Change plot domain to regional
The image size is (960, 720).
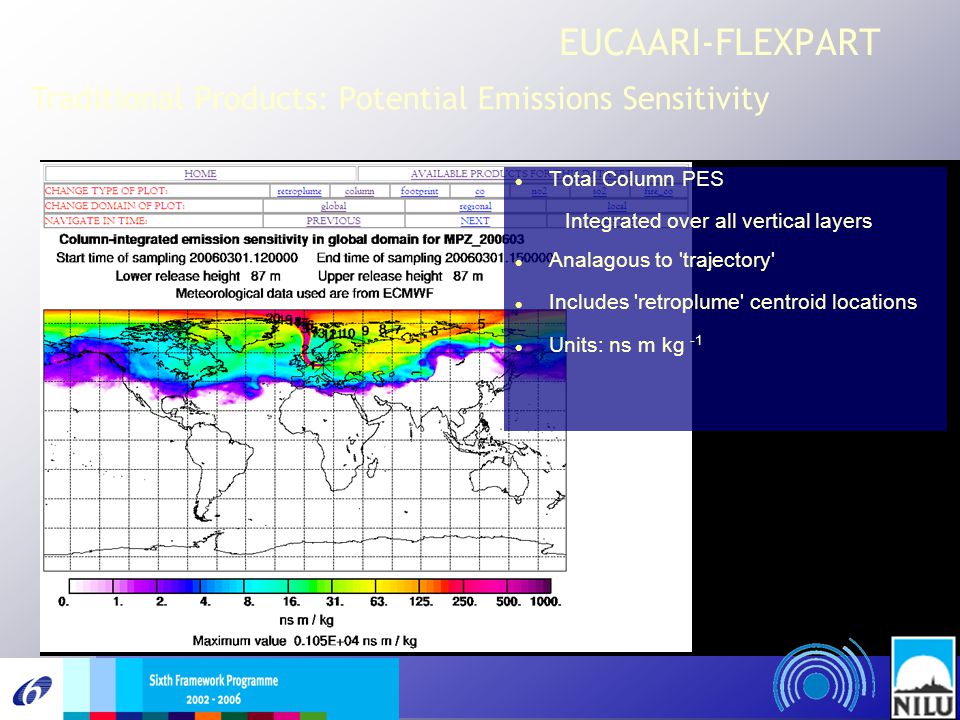pos(475,206)
